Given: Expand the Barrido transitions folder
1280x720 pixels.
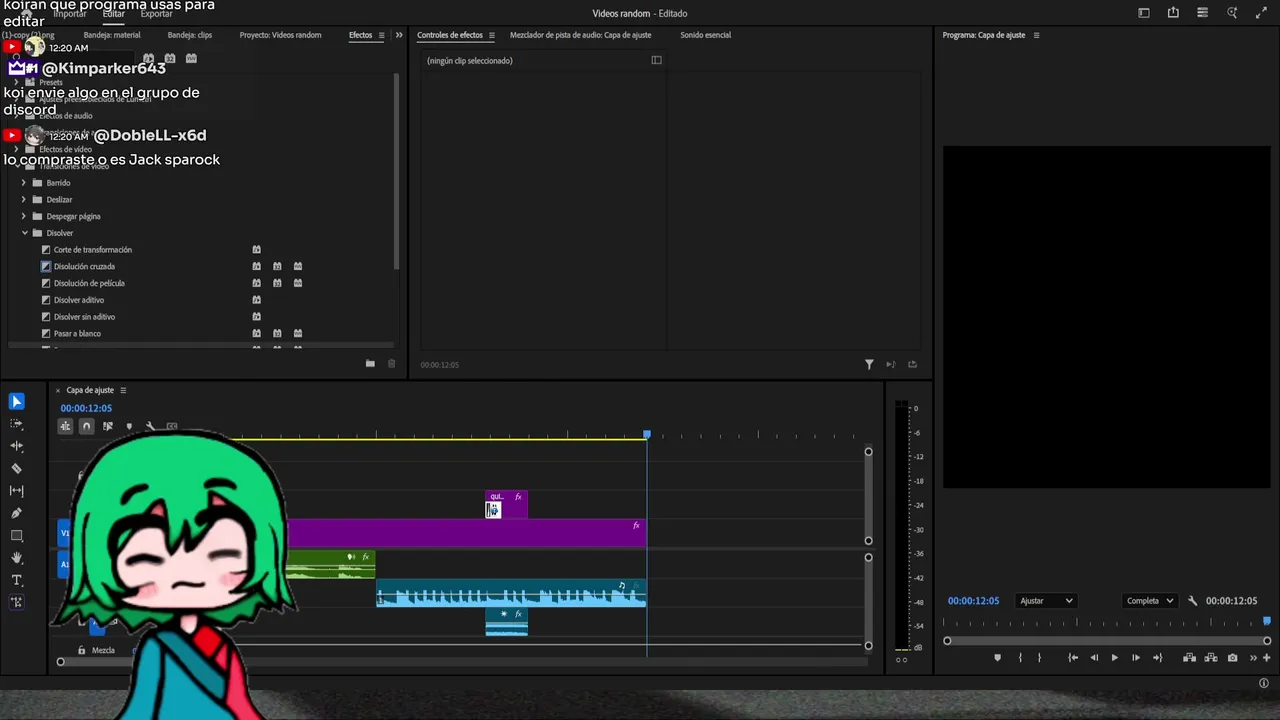Looking at the screenshot, I should pos(24,183).
